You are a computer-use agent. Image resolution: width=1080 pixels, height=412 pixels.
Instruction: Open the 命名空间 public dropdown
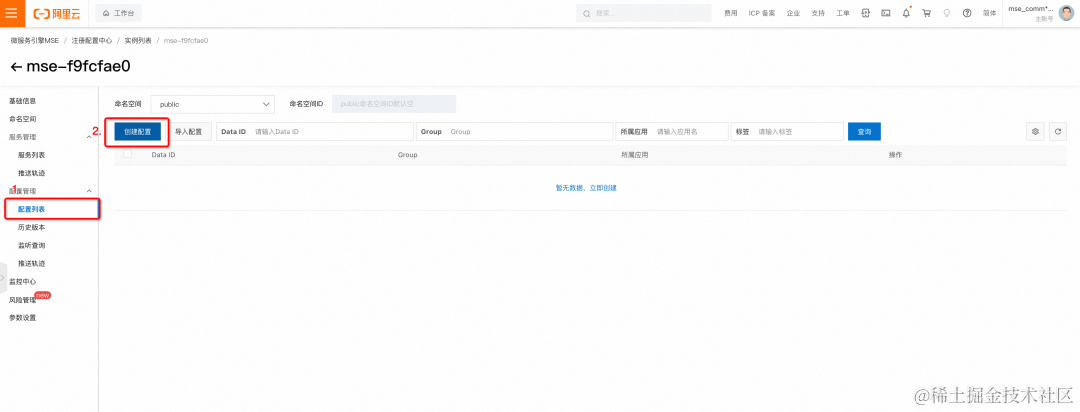[213, 104]
